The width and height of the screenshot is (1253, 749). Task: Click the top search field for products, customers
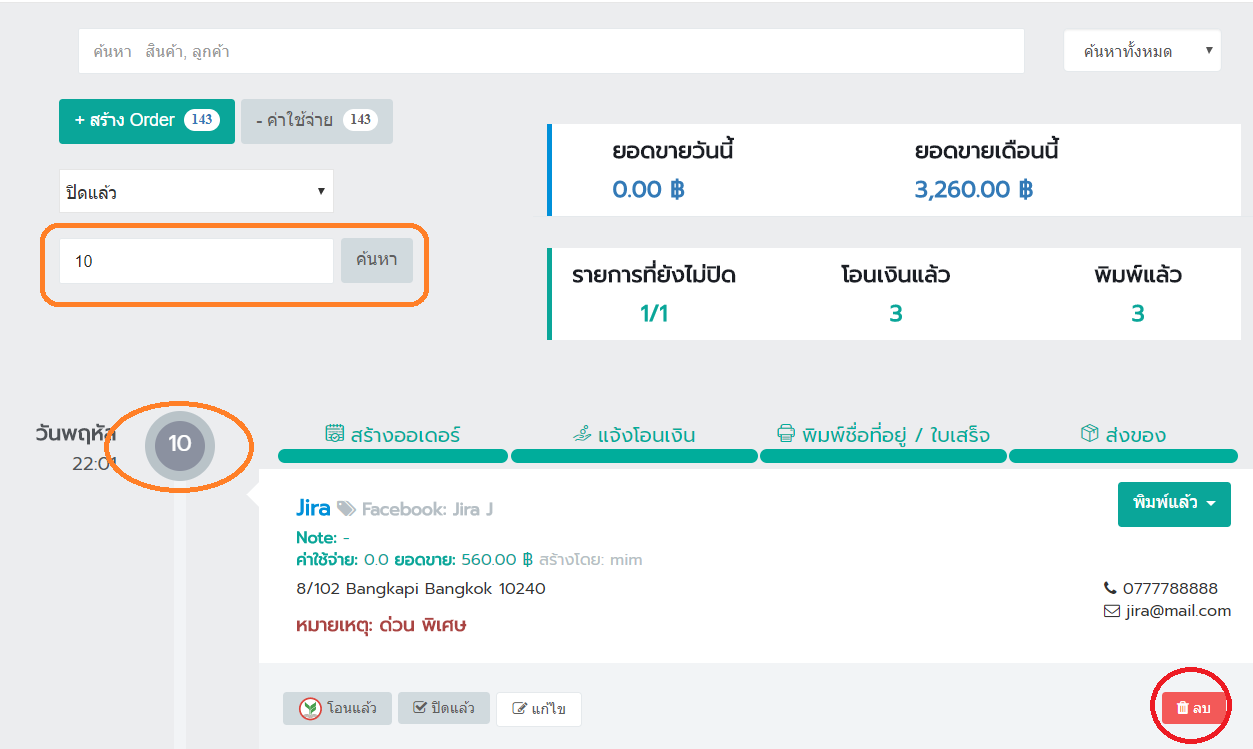pos(551,51)
